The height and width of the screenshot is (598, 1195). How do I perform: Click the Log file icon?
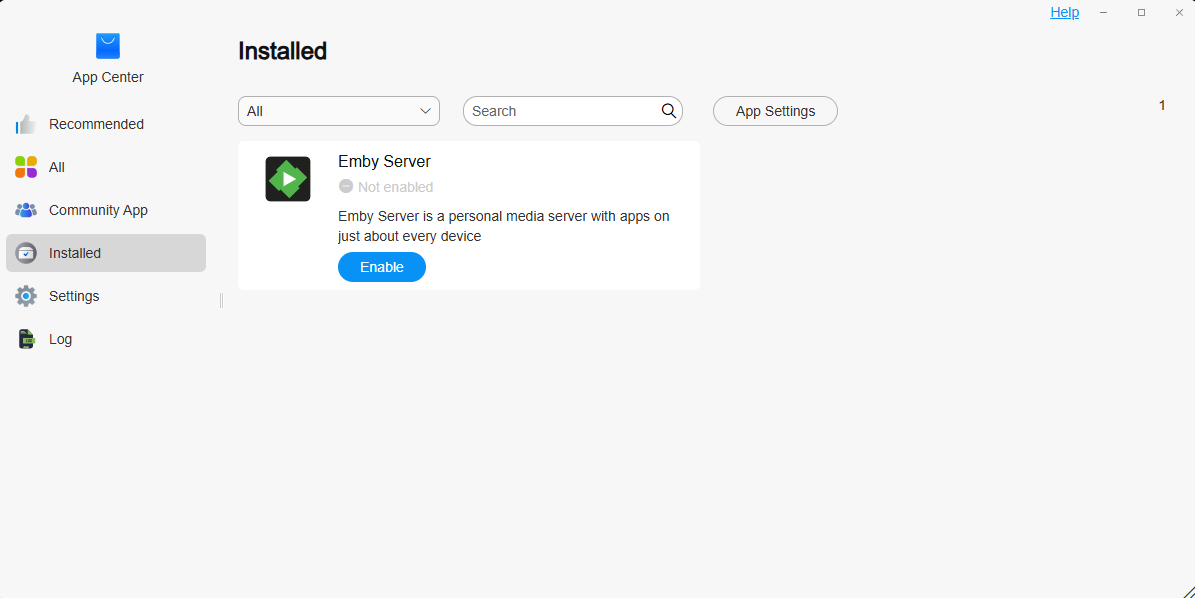pyautogui.click(x=26, y=339)
